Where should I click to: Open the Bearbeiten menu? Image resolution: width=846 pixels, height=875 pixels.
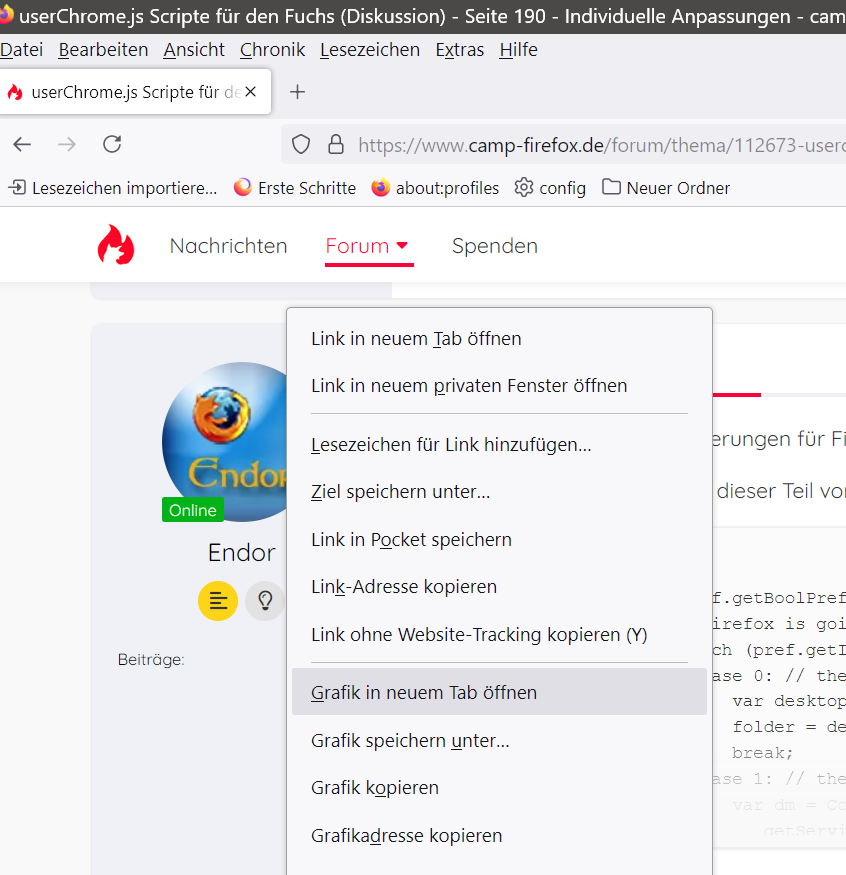(x=103, y=50)
